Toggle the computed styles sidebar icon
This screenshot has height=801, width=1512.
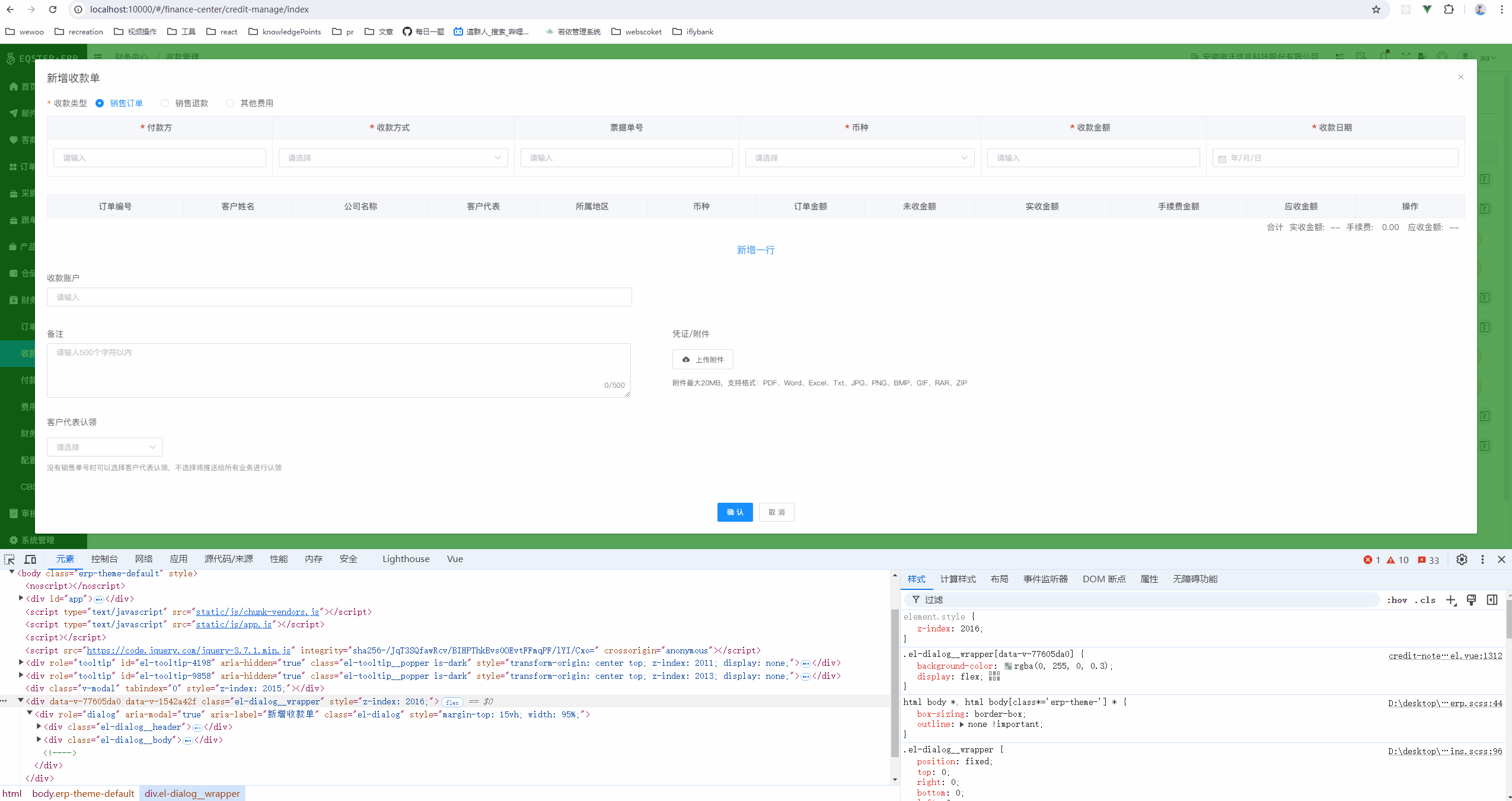(x=1492, y=600)
